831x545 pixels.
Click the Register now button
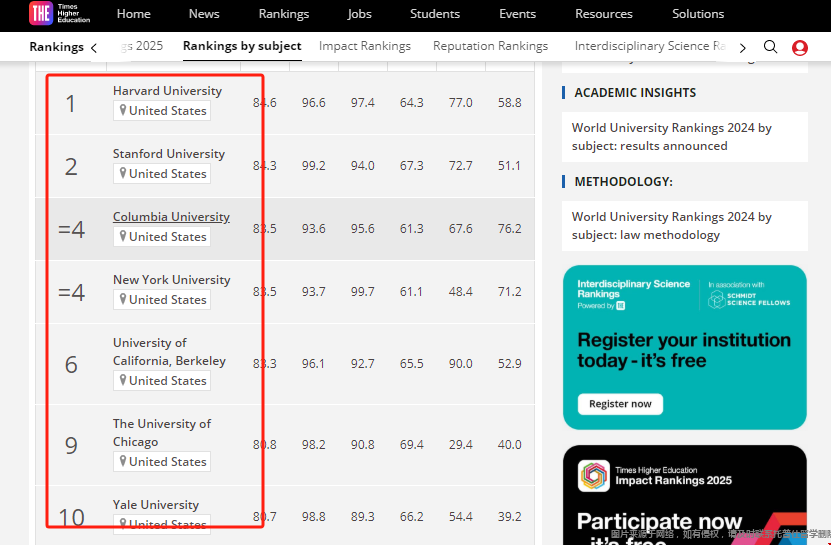click(x=620, y=404)
